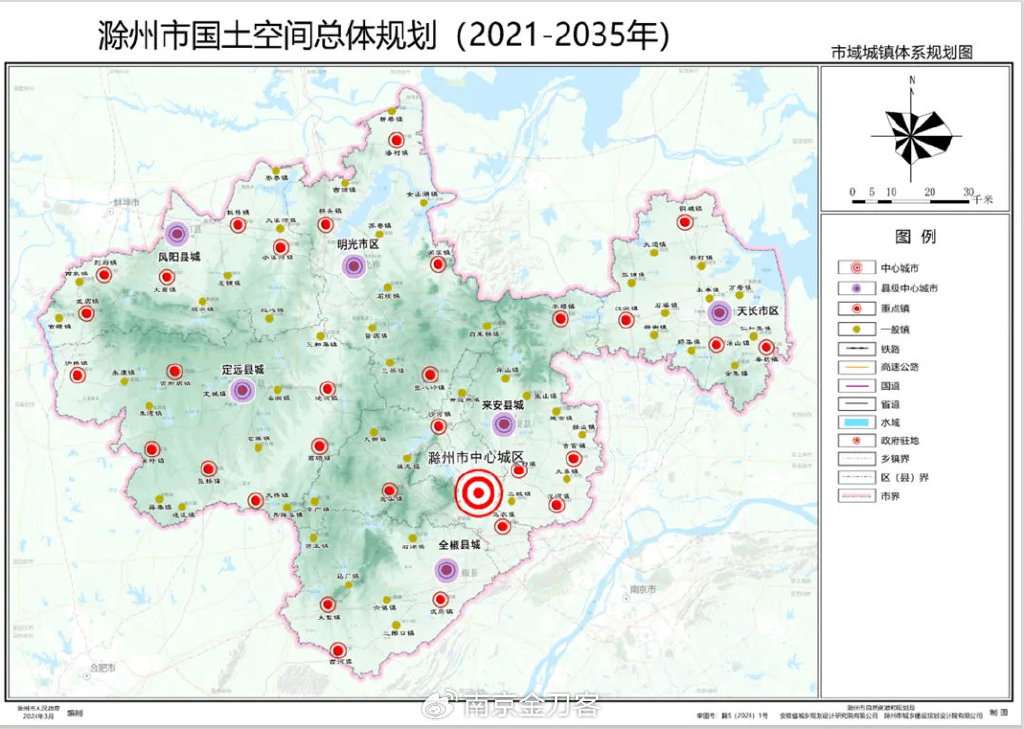Click the 滁州市中心城区 bullseye marker
The height and width of the screenshot is (729, 1024).
point(477,493)
